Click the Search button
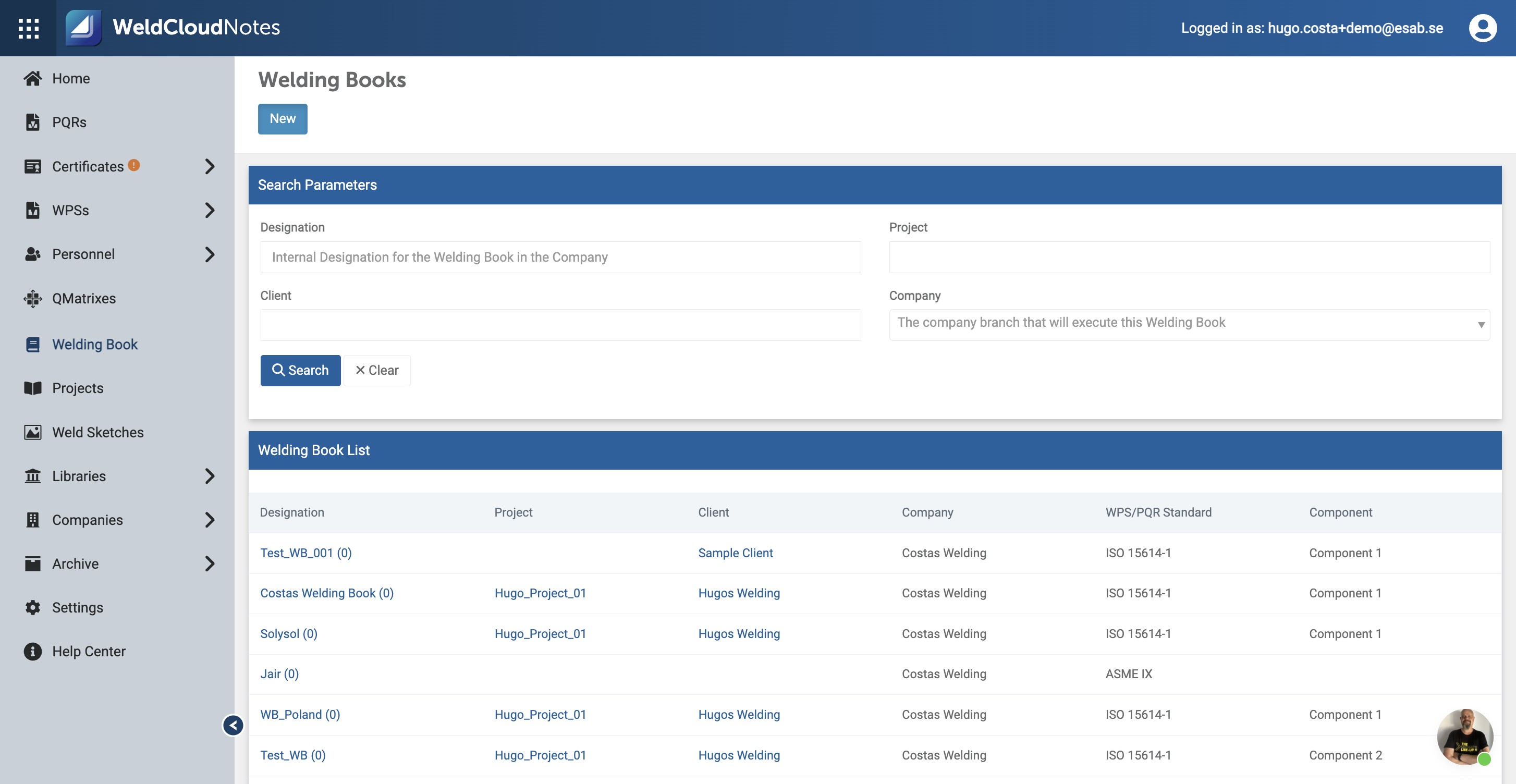The height and width of the screenshot is (784, 1516). click(x=300, y=370)
